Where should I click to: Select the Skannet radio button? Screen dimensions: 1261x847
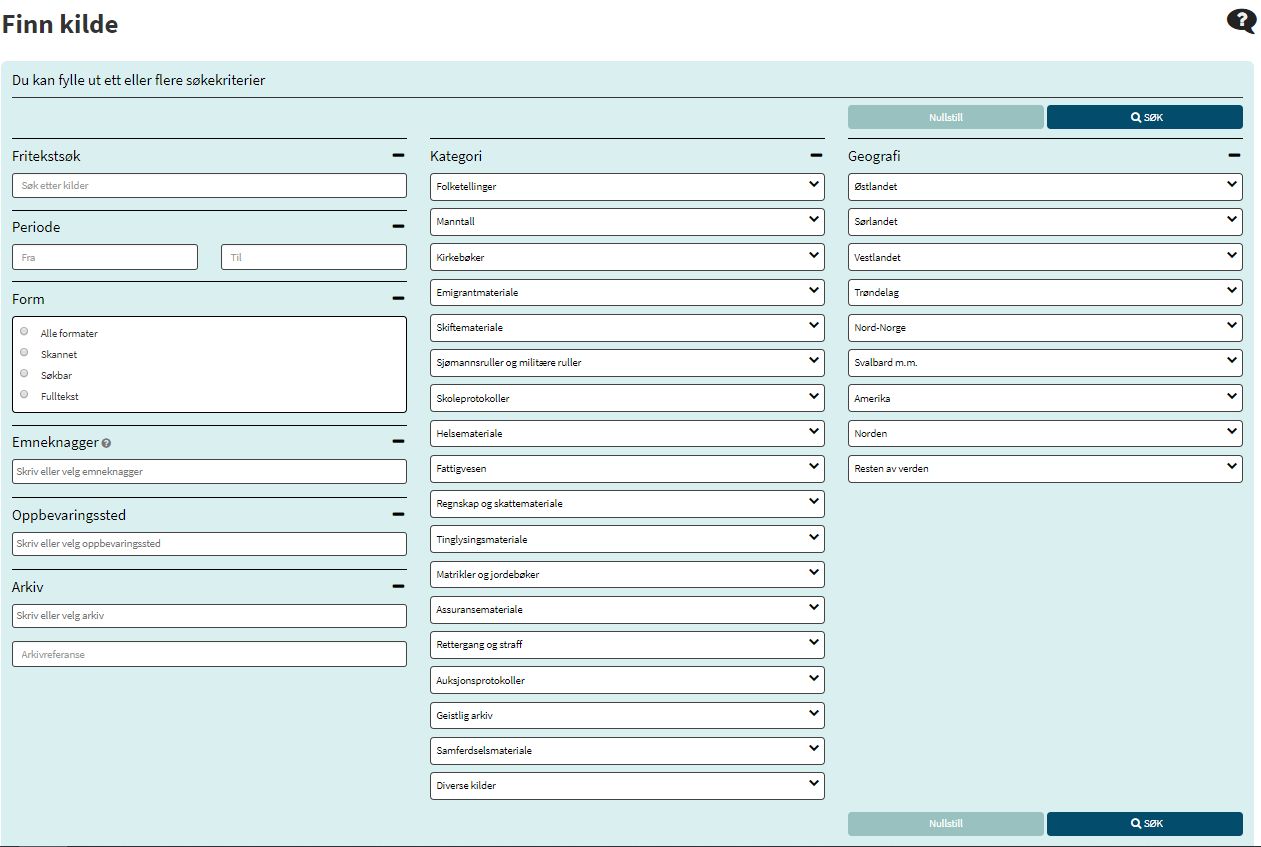(x=24, y=352)
